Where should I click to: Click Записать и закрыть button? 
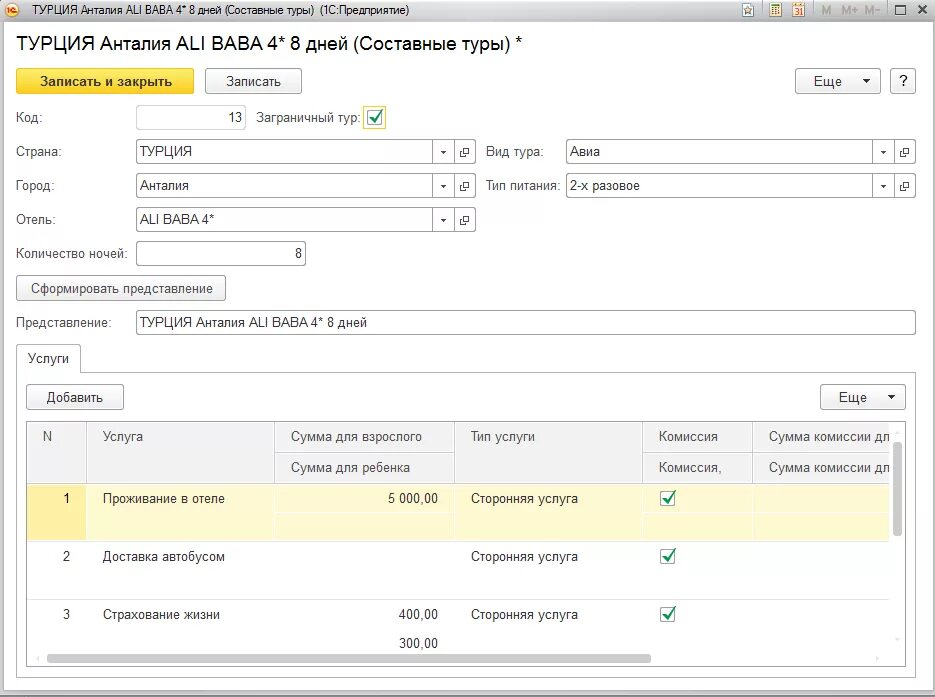(105, 82)
